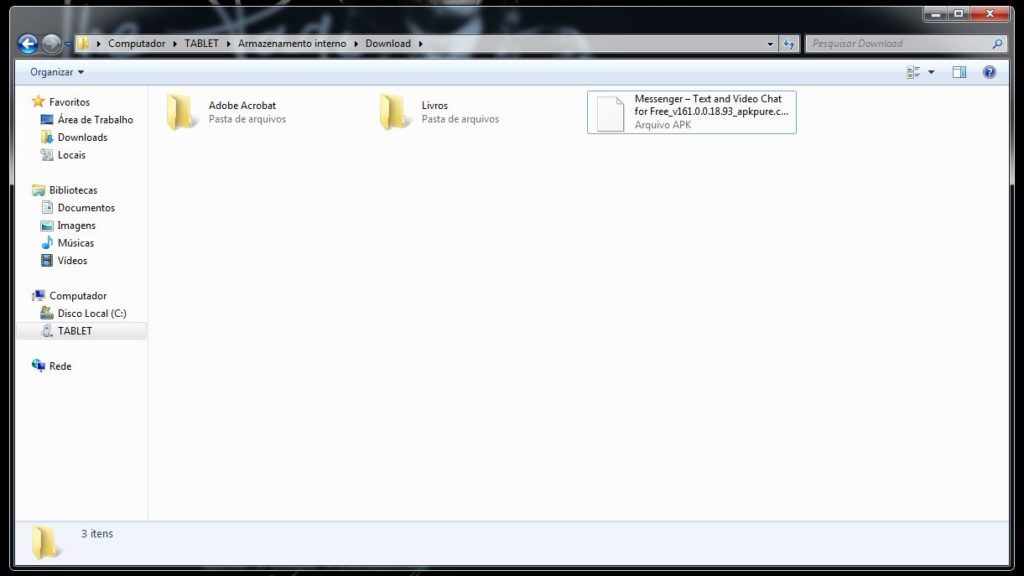This screenshot has height=576, width=1024.
Task: Open the Vídeos library
Action: click(x=72, y=261)
